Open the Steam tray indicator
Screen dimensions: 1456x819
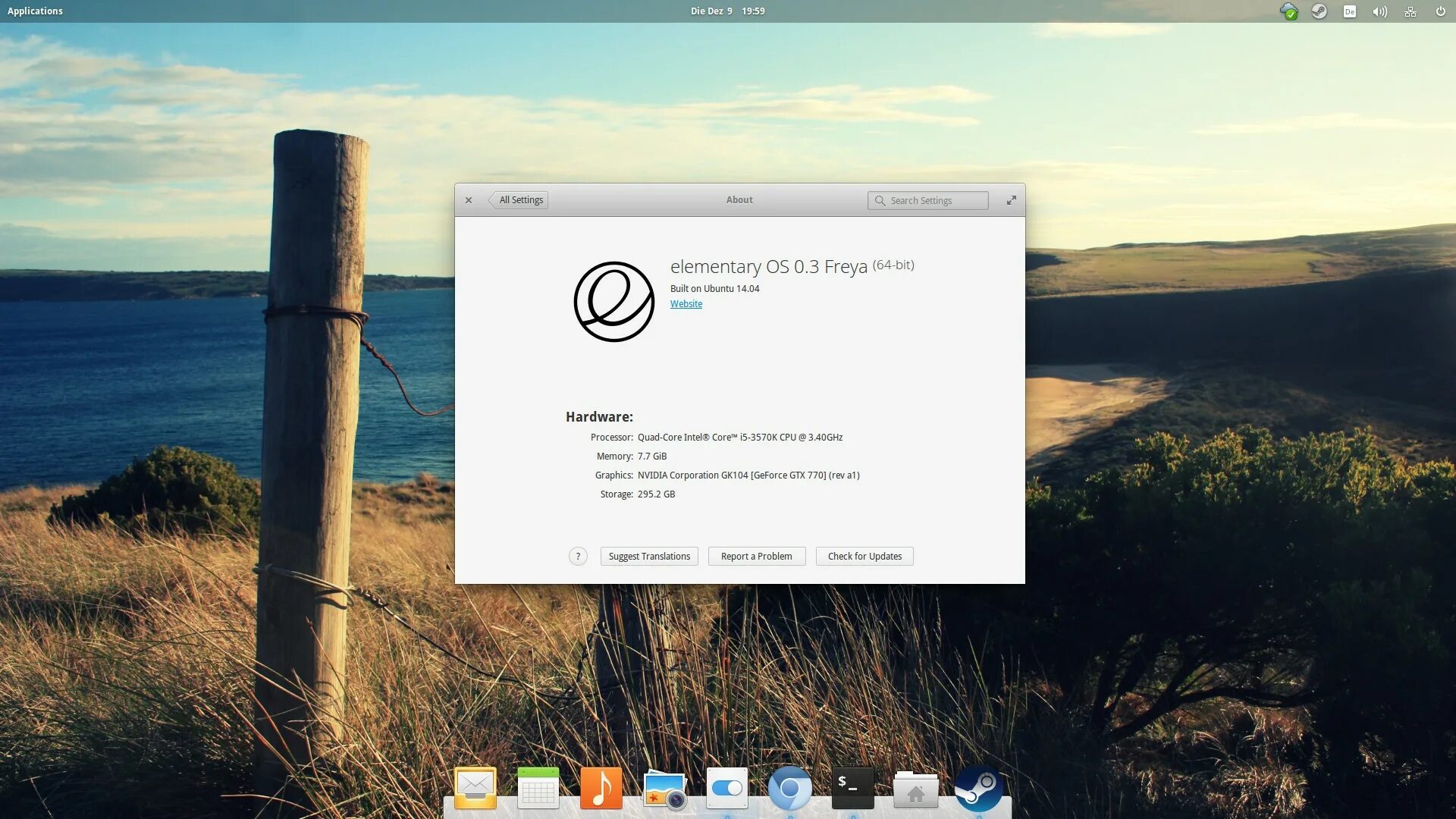pyautogui.click(x=1319, y=11)
